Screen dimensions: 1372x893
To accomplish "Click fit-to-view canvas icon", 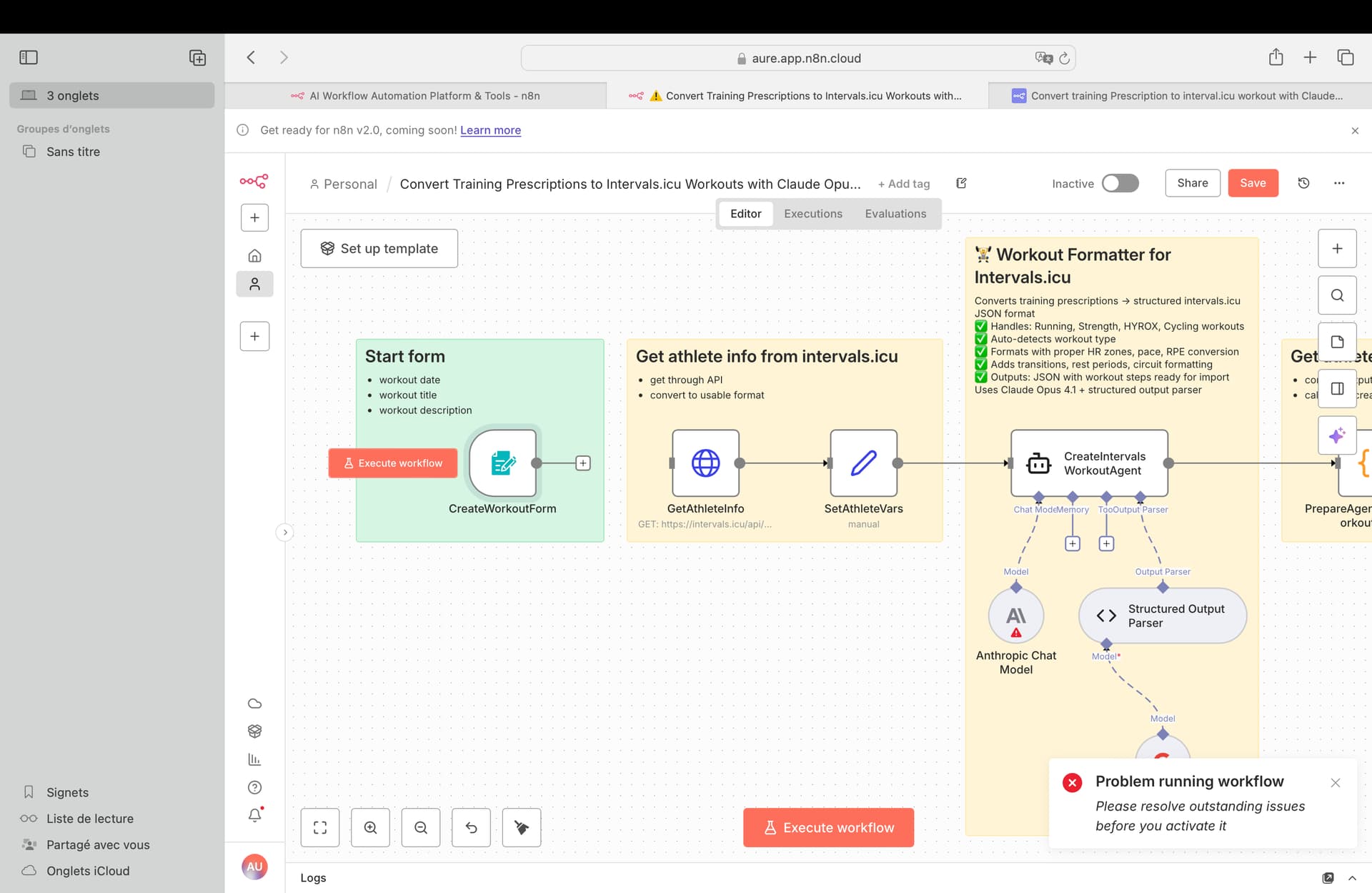I will tap(320, 827).
